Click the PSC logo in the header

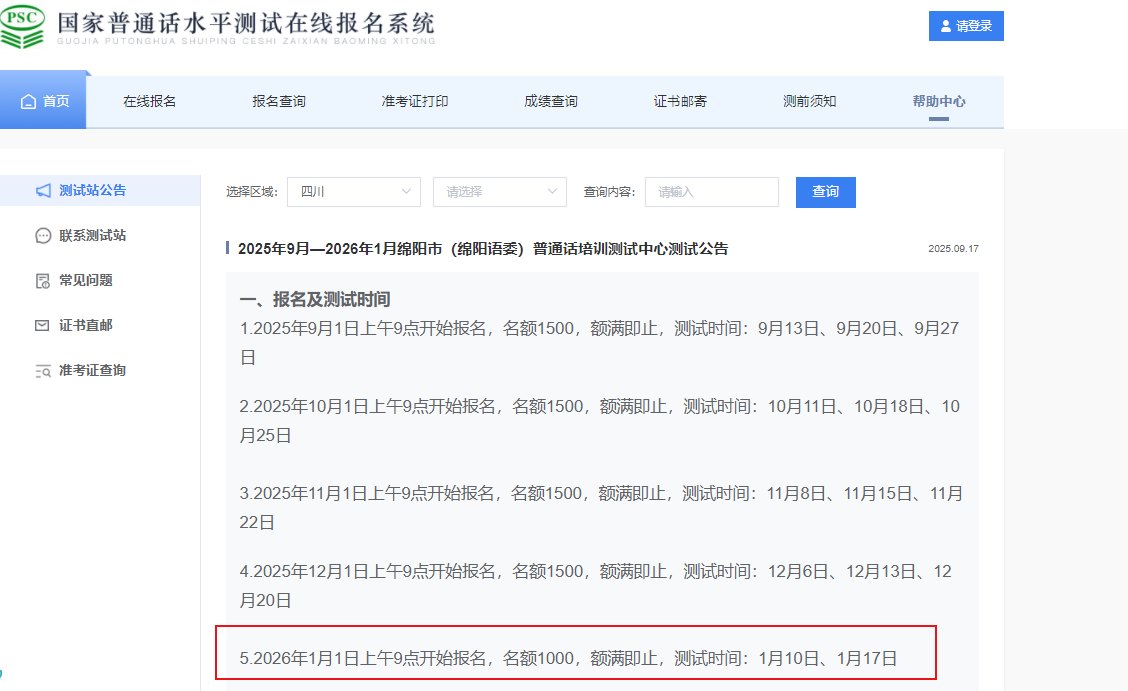click(23, 25)
